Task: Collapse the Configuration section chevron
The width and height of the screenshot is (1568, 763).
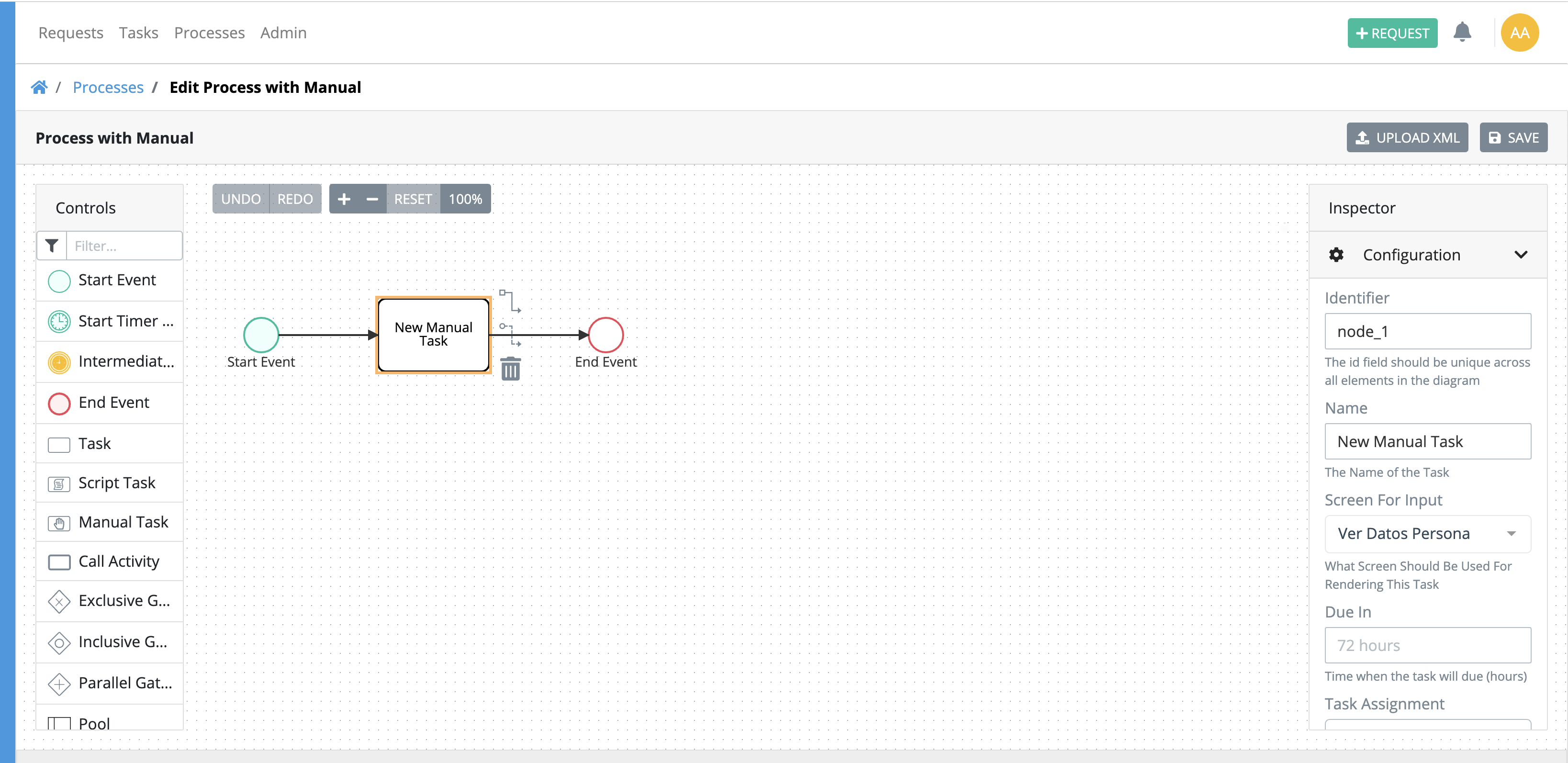Action: click(x=1521, y=255)
